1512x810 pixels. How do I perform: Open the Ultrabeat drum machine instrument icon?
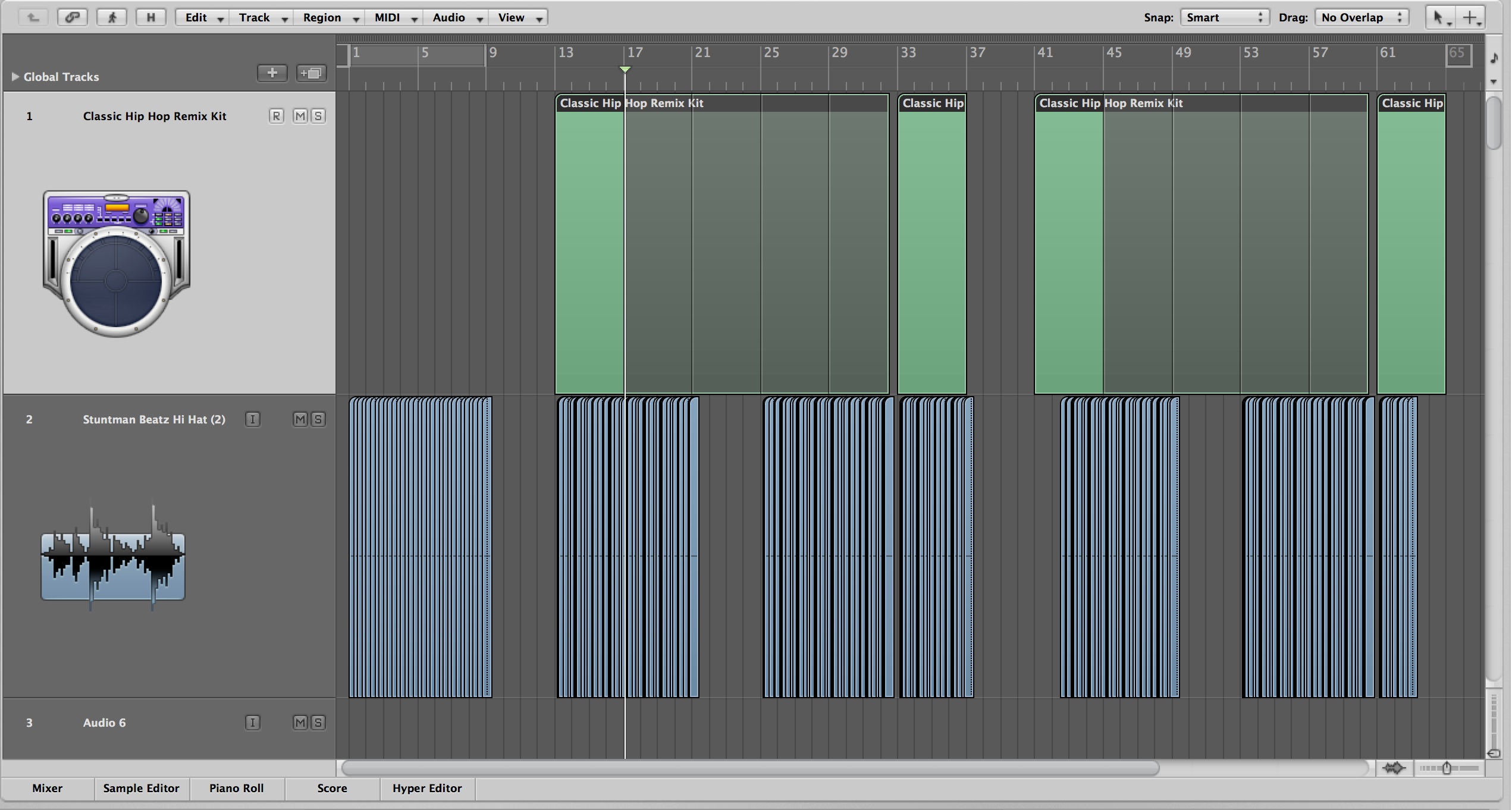click(x=117, y=264)
